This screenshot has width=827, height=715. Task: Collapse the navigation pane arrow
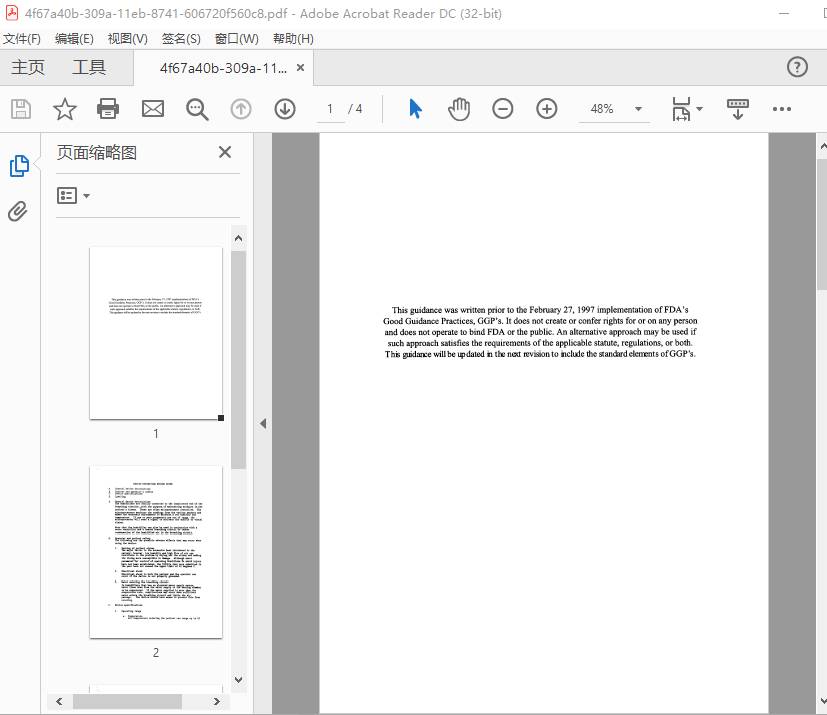click(263, 424)
